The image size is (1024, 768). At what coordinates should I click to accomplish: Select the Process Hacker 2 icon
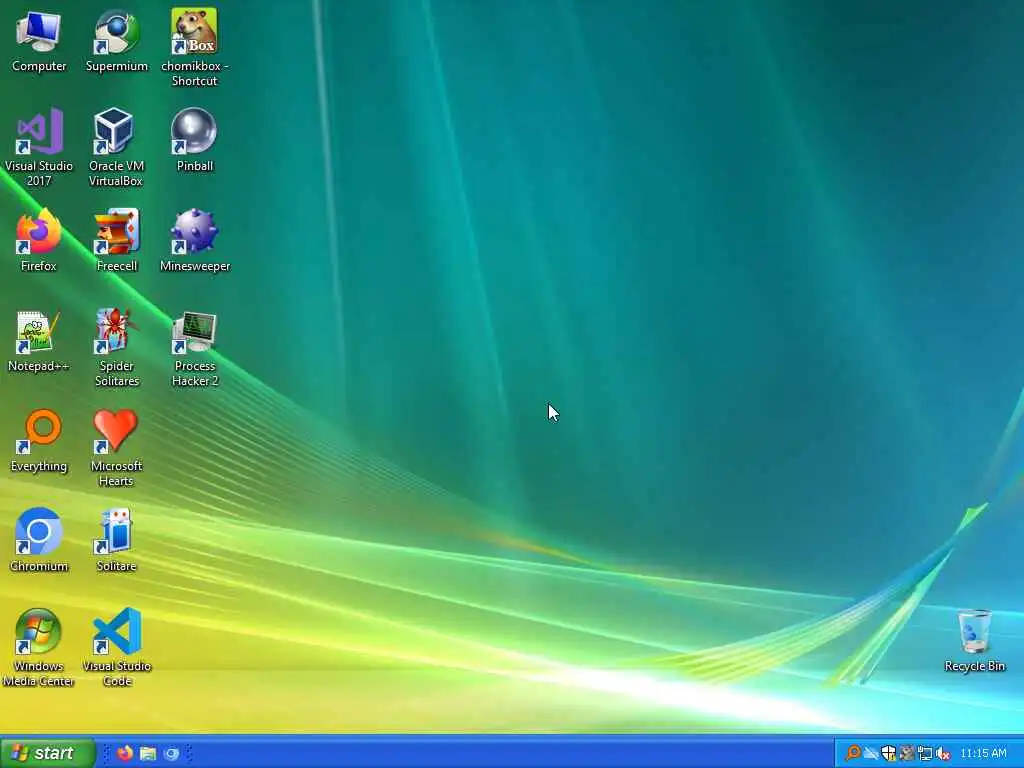point(195,347)
